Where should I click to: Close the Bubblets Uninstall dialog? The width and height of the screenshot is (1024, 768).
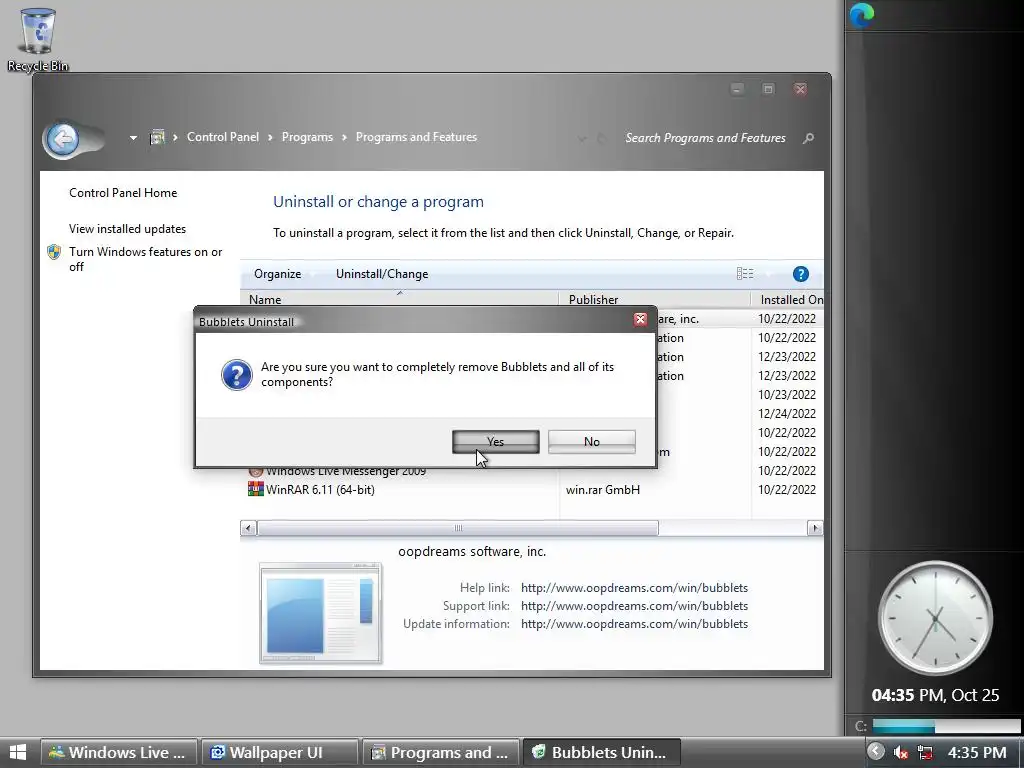[x=640, y=319]
